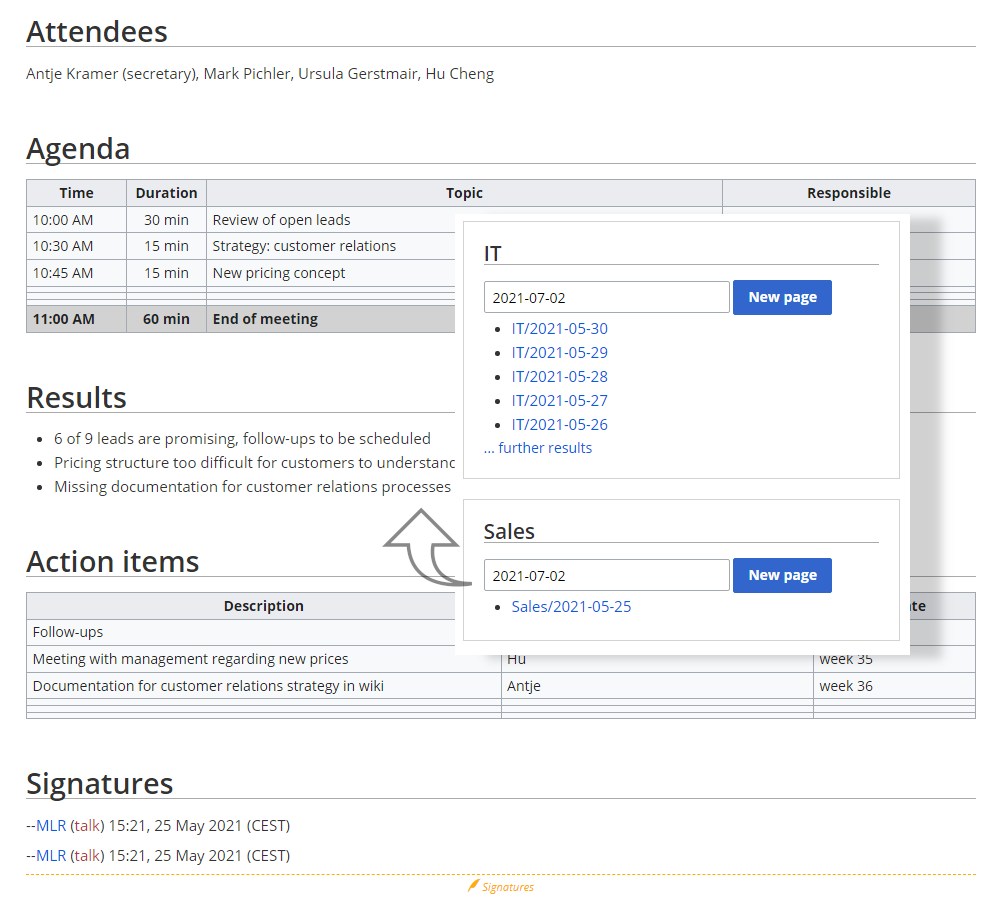Open MLR user link in first signature
This screenshot has width=1008, height=923.
point(51,825)
